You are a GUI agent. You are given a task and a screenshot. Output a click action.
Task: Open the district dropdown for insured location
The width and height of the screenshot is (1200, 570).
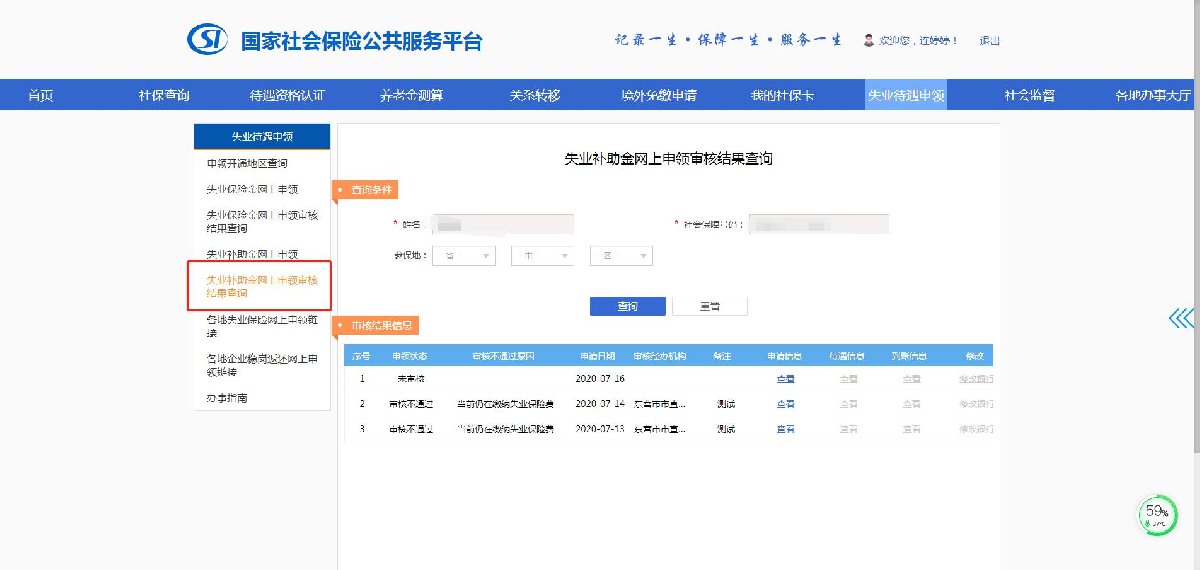(621, 256)
